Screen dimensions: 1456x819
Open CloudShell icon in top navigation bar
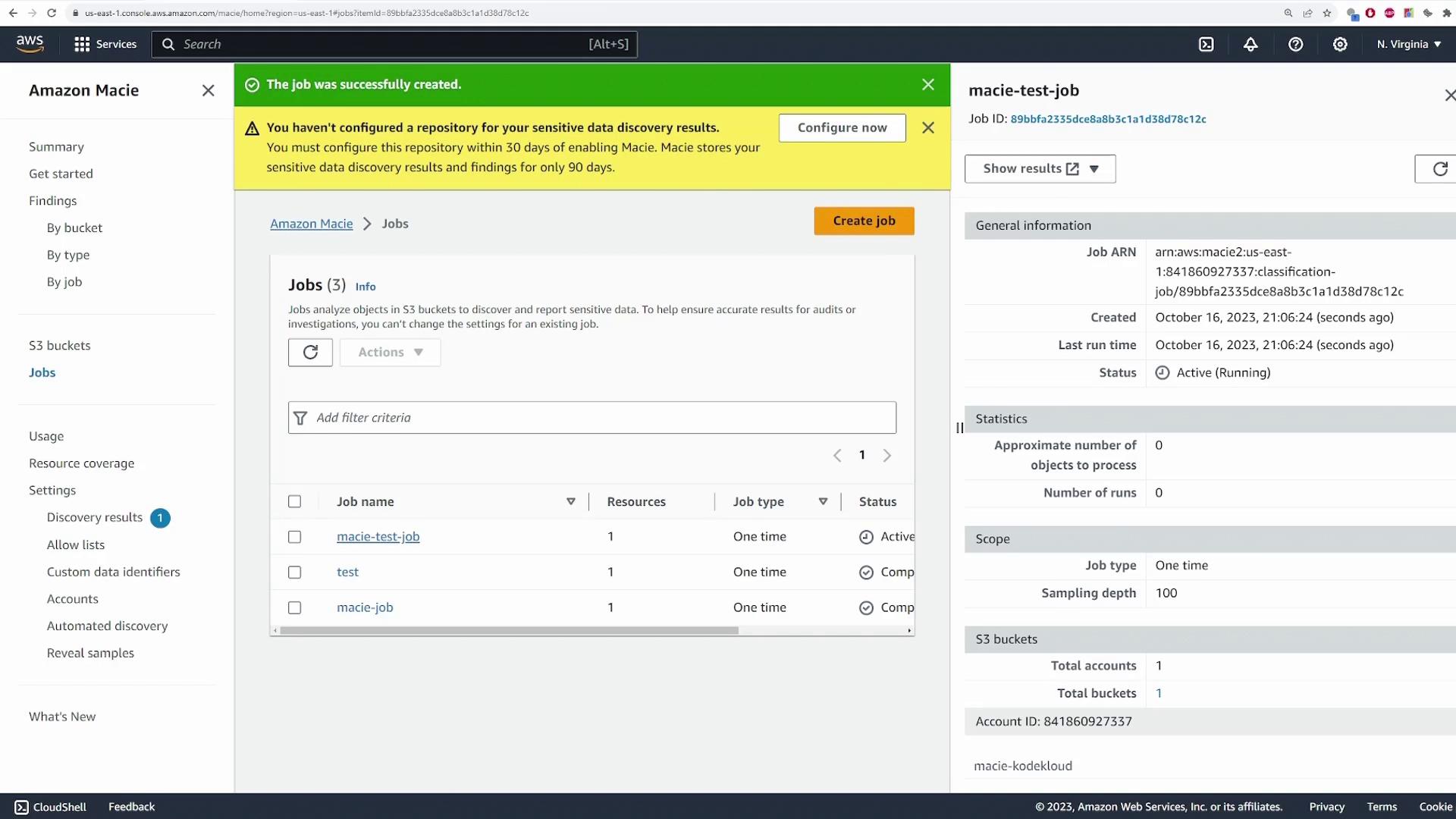pos(1206,44)
